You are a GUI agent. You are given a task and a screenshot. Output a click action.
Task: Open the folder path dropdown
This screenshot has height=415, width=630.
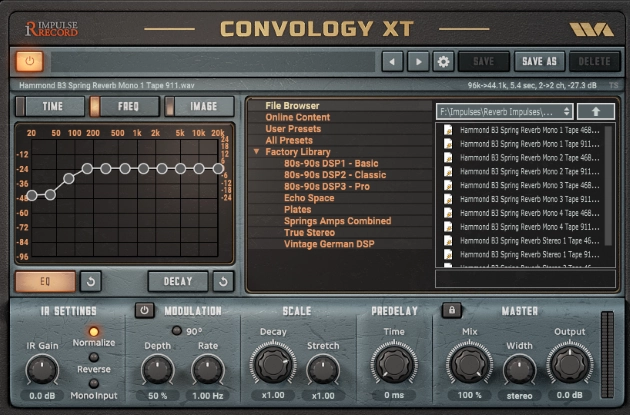point(505,112)
